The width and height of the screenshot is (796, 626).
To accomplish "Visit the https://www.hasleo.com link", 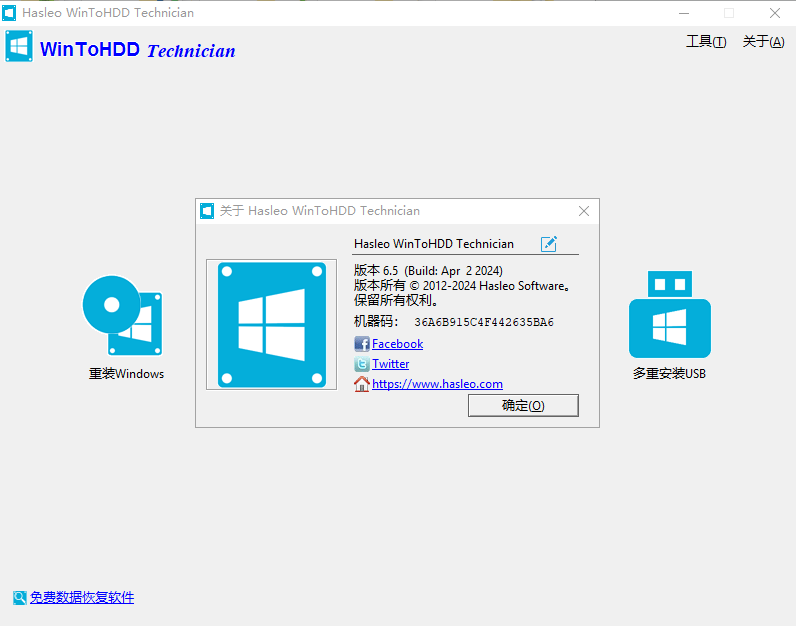I will (x=437, y=384).
